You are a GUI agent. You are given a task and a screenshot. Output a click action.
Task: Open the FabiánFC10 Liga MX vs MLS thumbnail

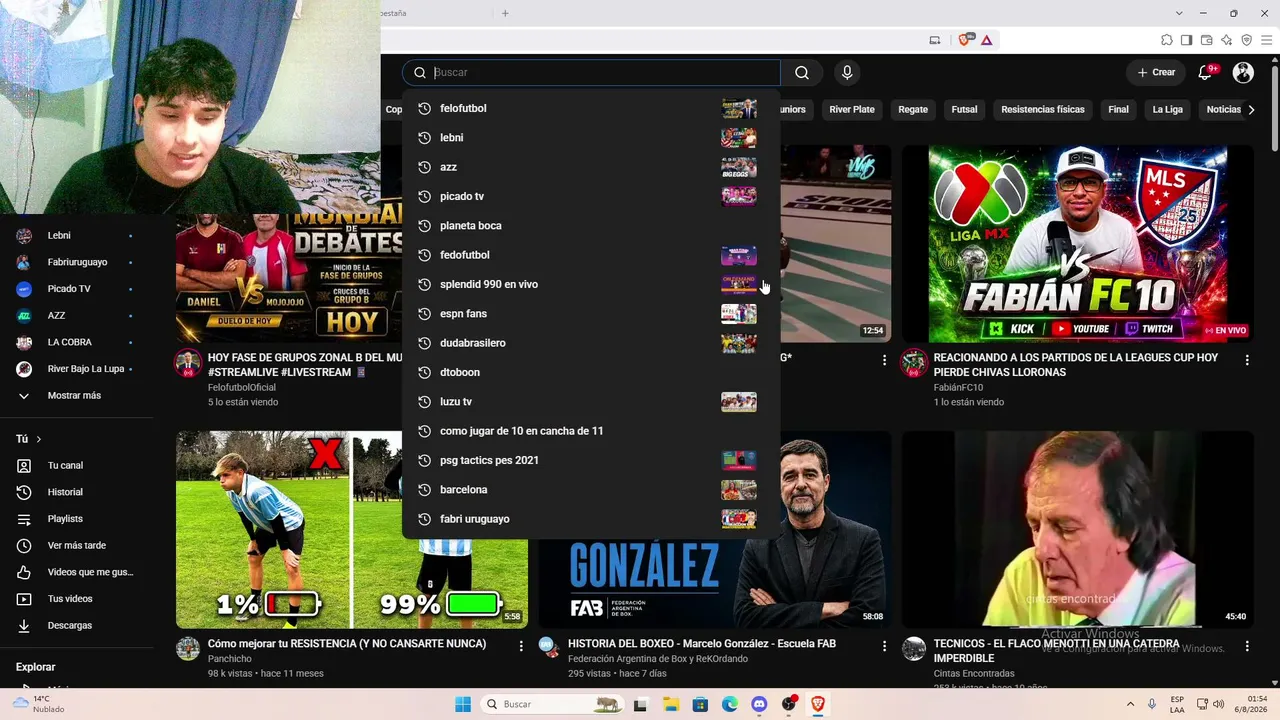coord(1078,244)
